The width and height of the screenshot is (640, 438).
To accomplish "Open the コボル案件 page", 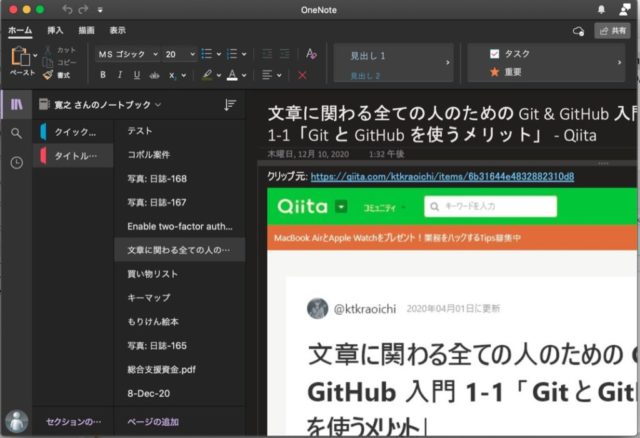I will [x=180, y=155].
